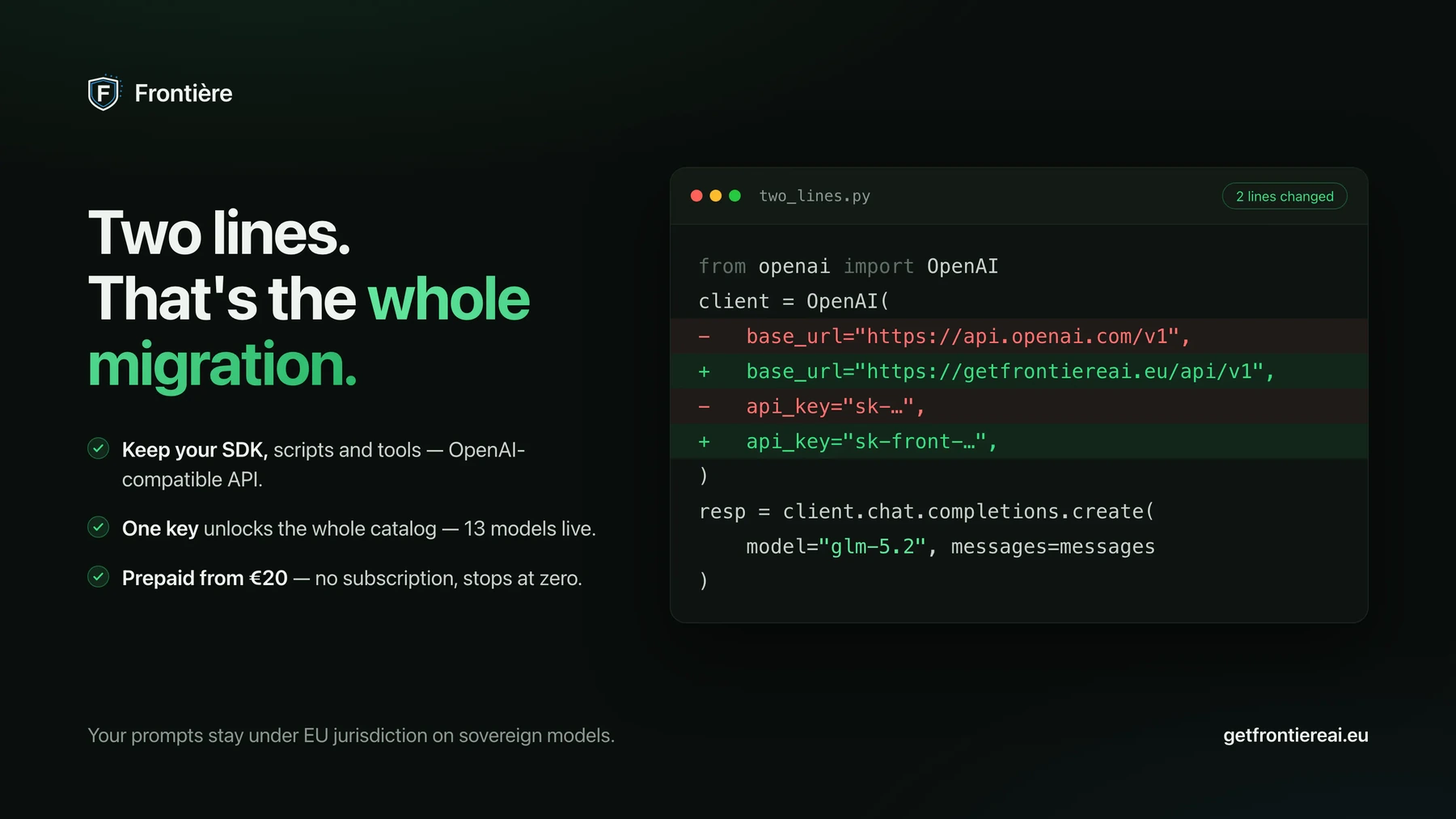Screen dimensions: 1456x819
Task: Click the red window dot
Action: (696, 196)
